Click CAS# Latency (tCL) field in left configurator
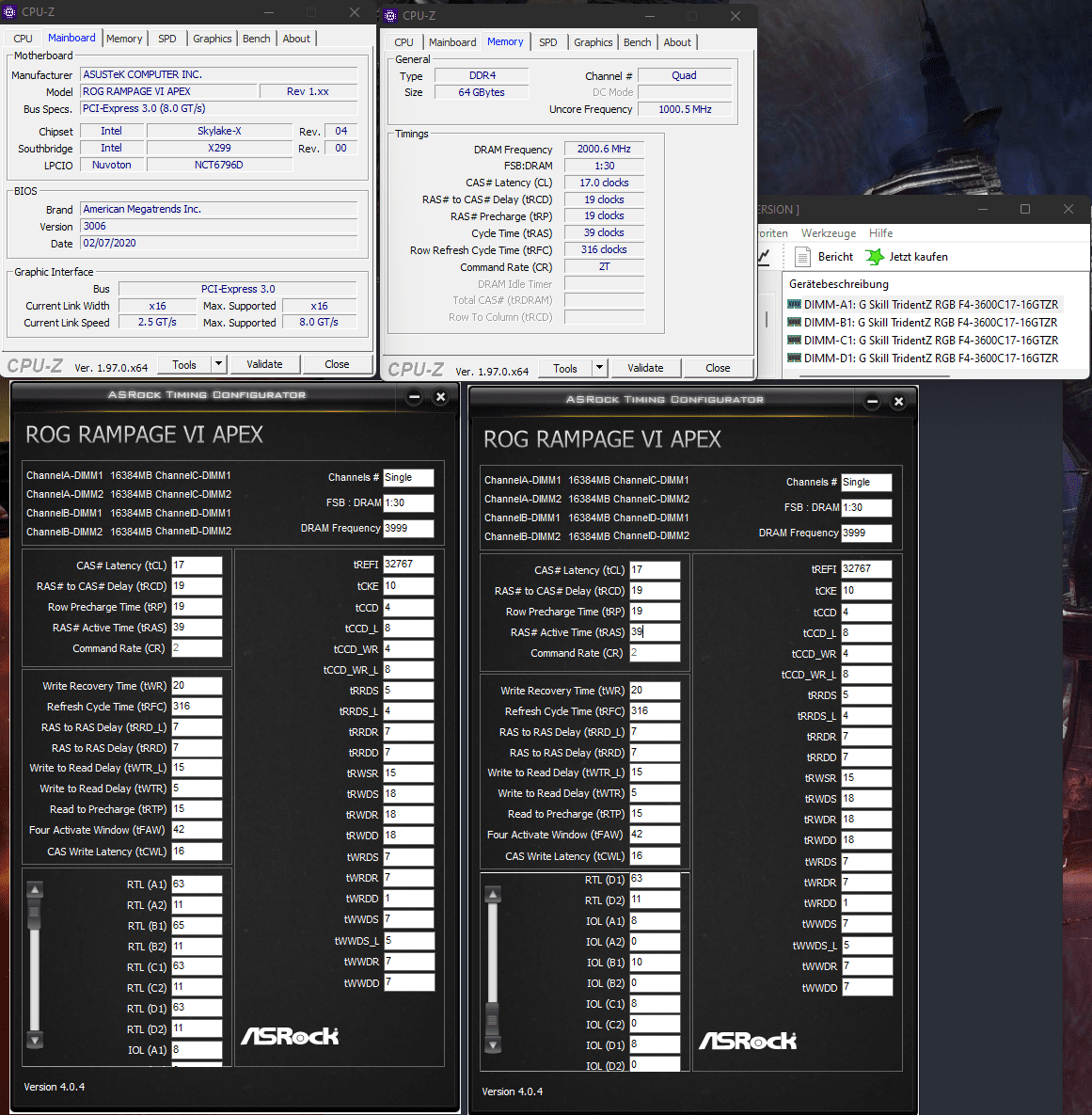This screenshot has height=1115, width=1092. (197, 565)
